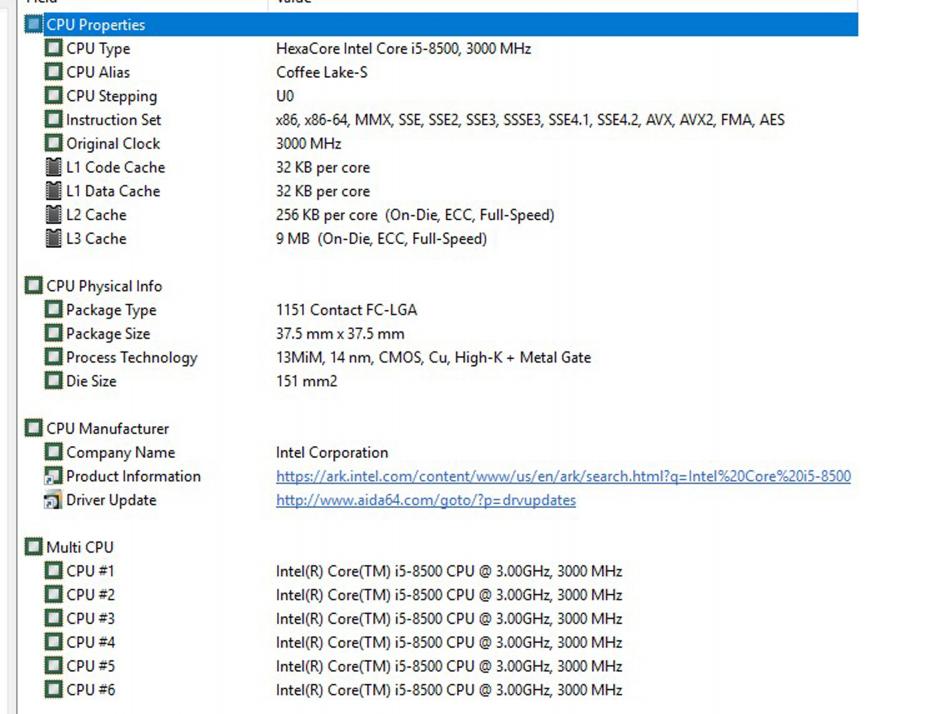Select the Driver Update label
This screenshot has height=714, width=932.
[x=111, y=500]
